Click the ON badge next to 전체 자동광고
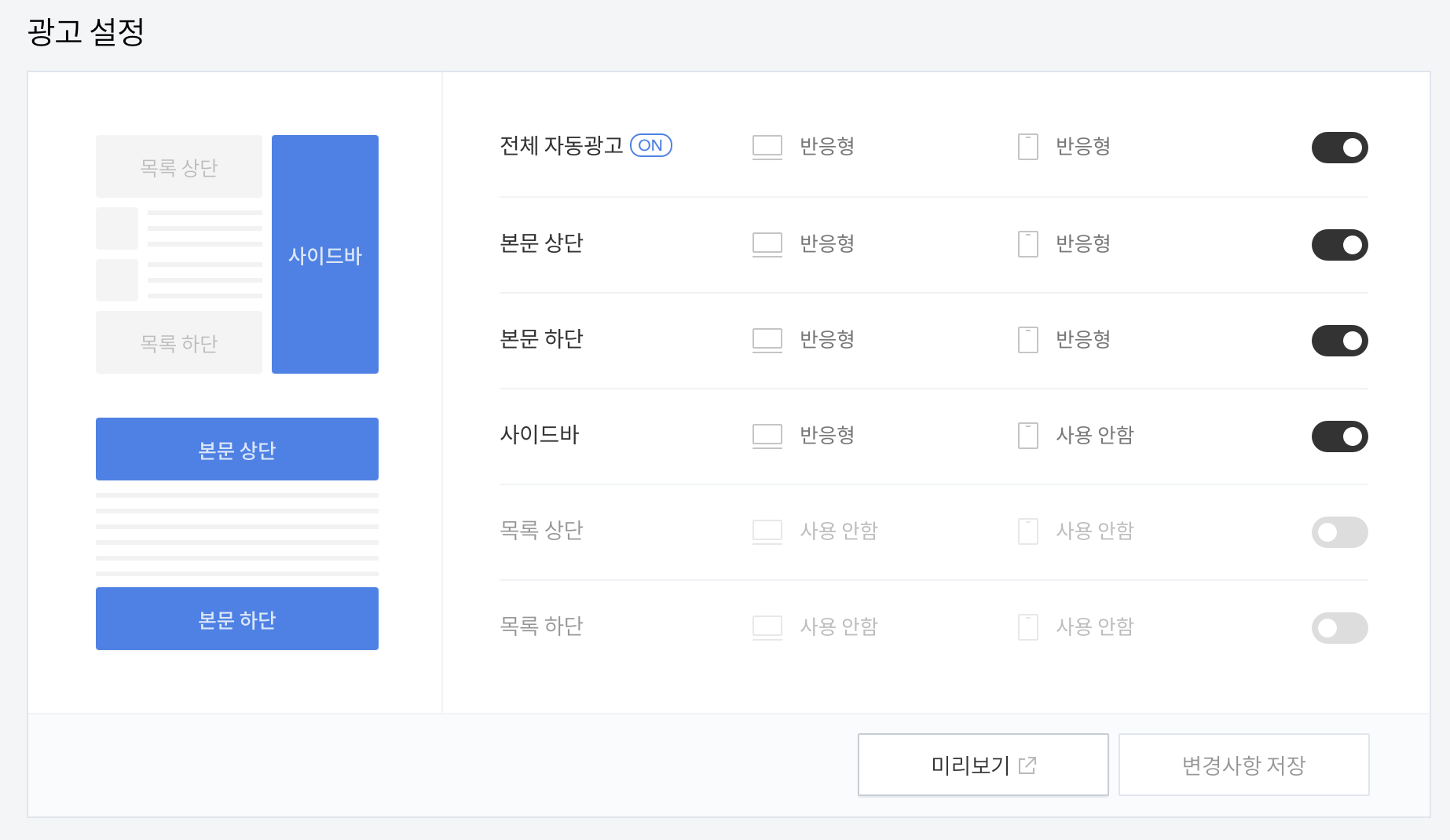The height and width of the screenshot is (840, 1450). pos(651,145)
